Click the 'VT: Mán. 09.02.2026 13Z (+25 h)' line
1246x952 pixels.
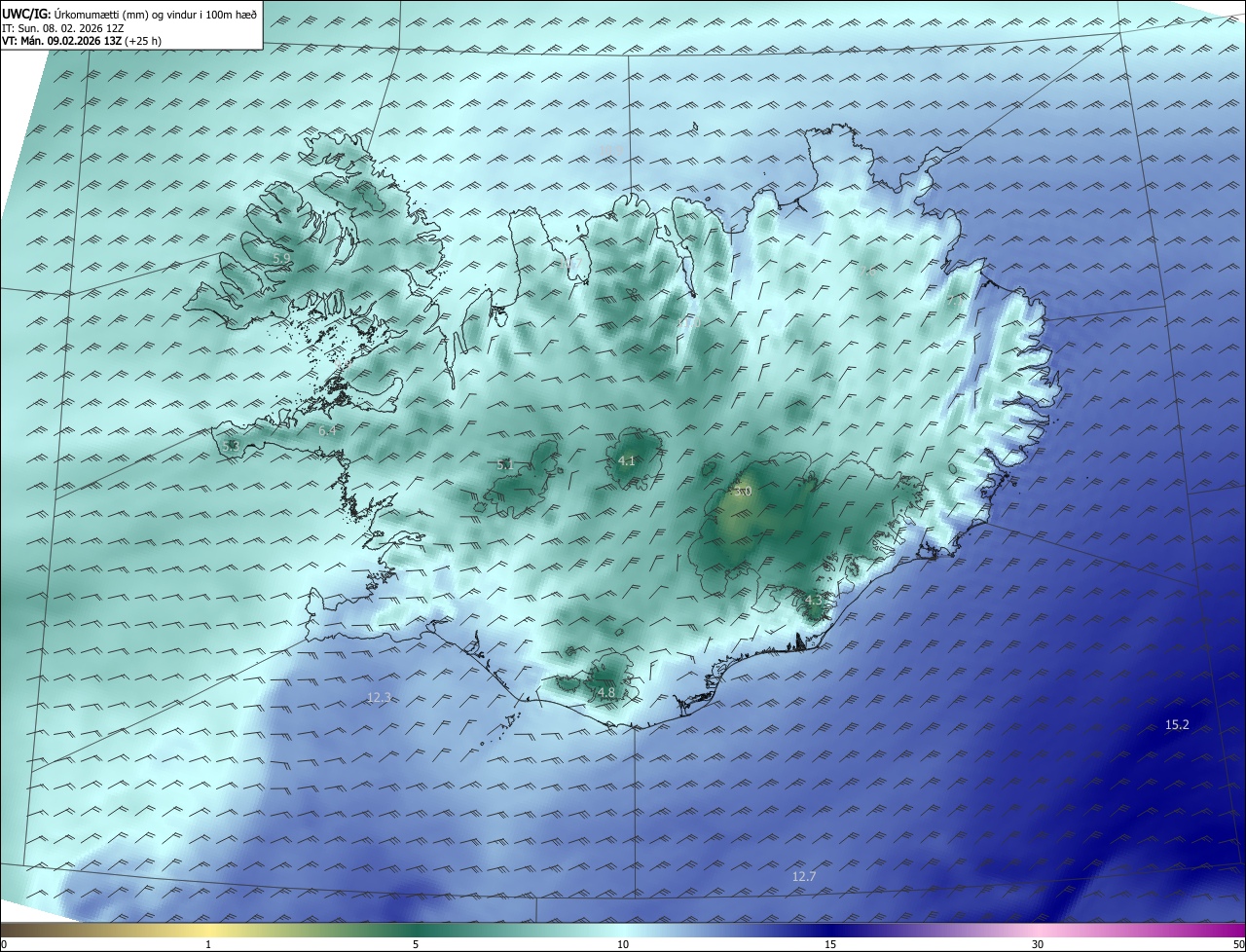click(82, 41)
